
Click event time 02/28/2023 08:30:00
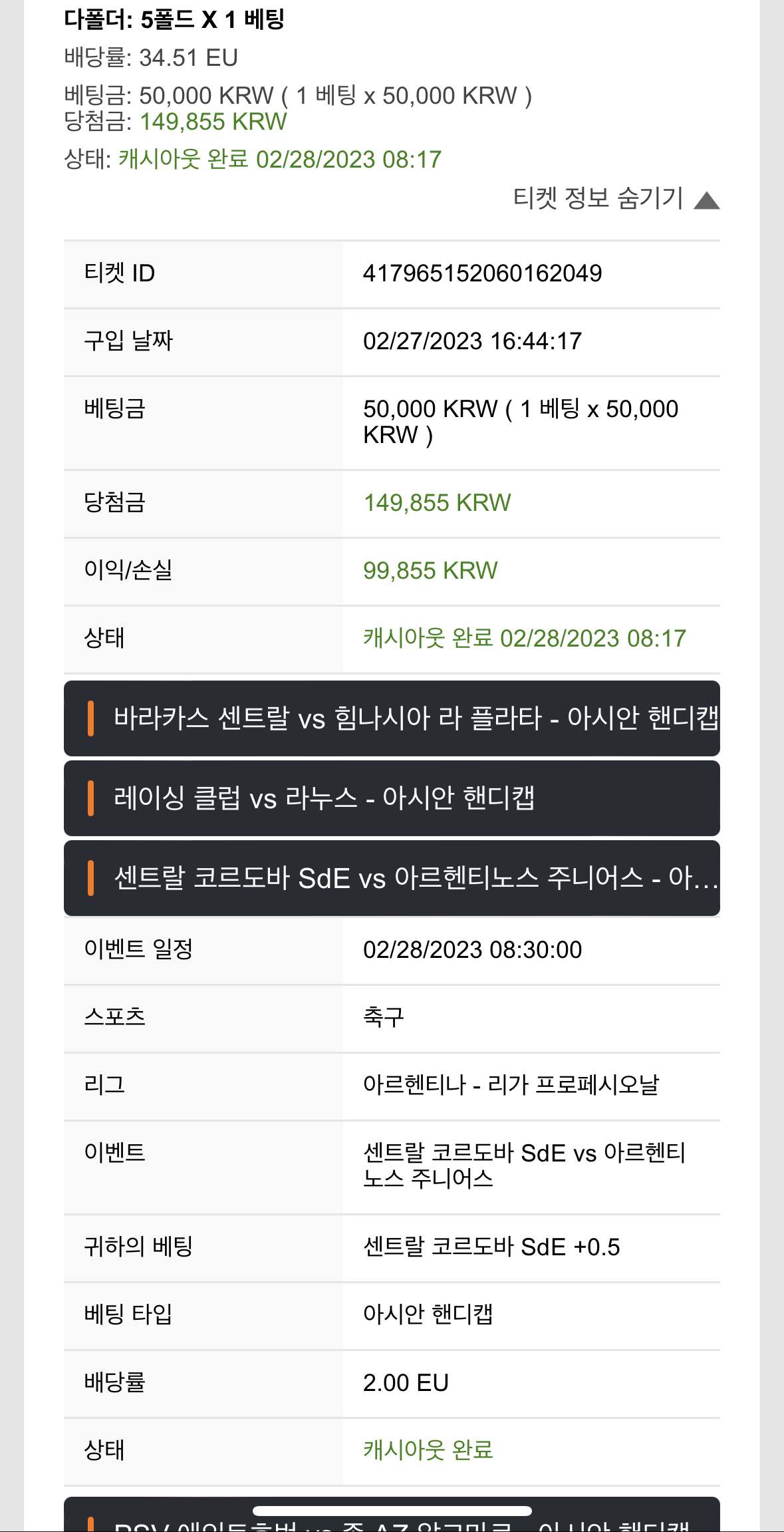point(472,950)
